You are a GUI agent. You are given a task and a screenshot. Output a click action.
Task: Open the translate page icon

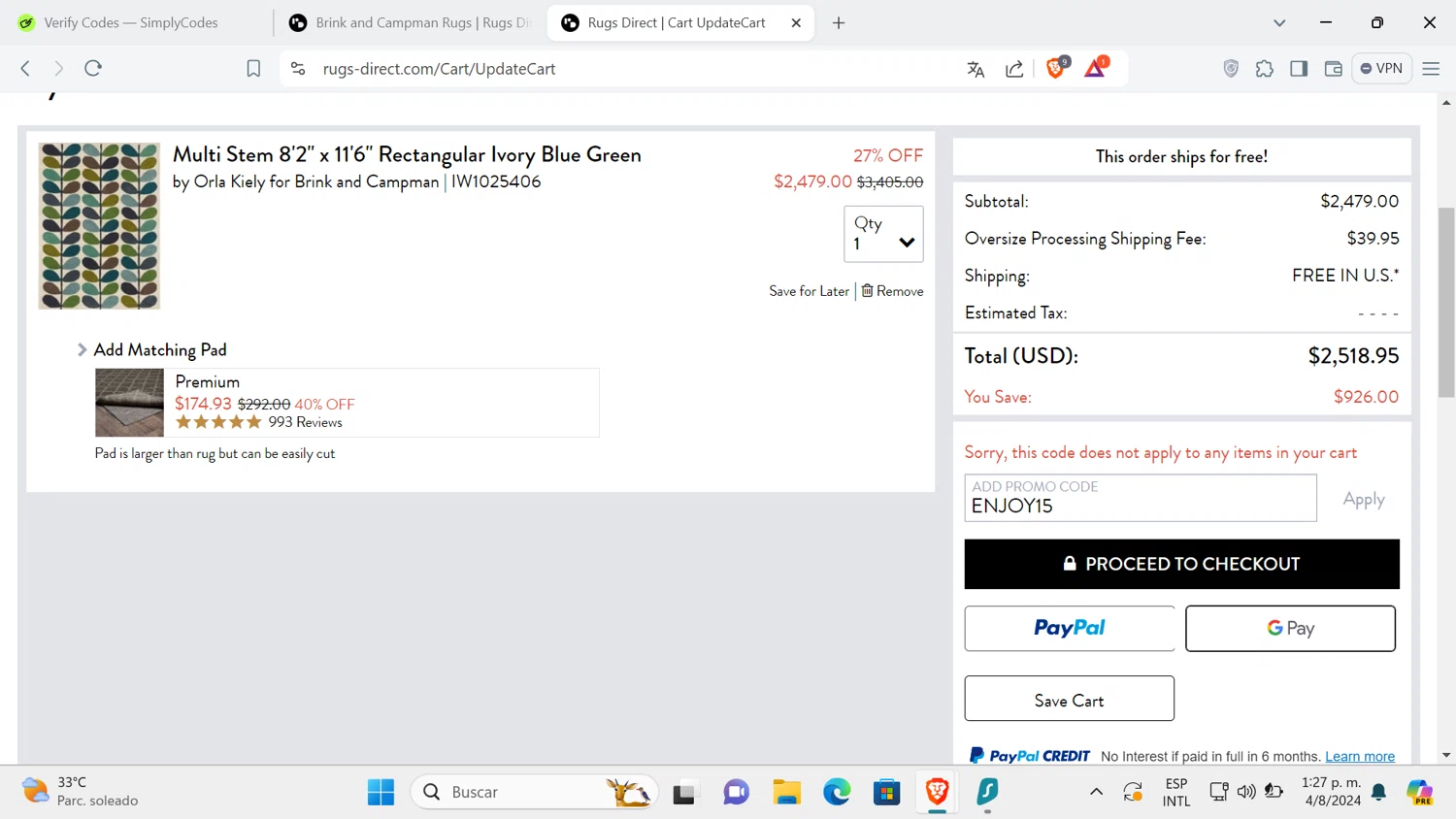coord(976,69)
